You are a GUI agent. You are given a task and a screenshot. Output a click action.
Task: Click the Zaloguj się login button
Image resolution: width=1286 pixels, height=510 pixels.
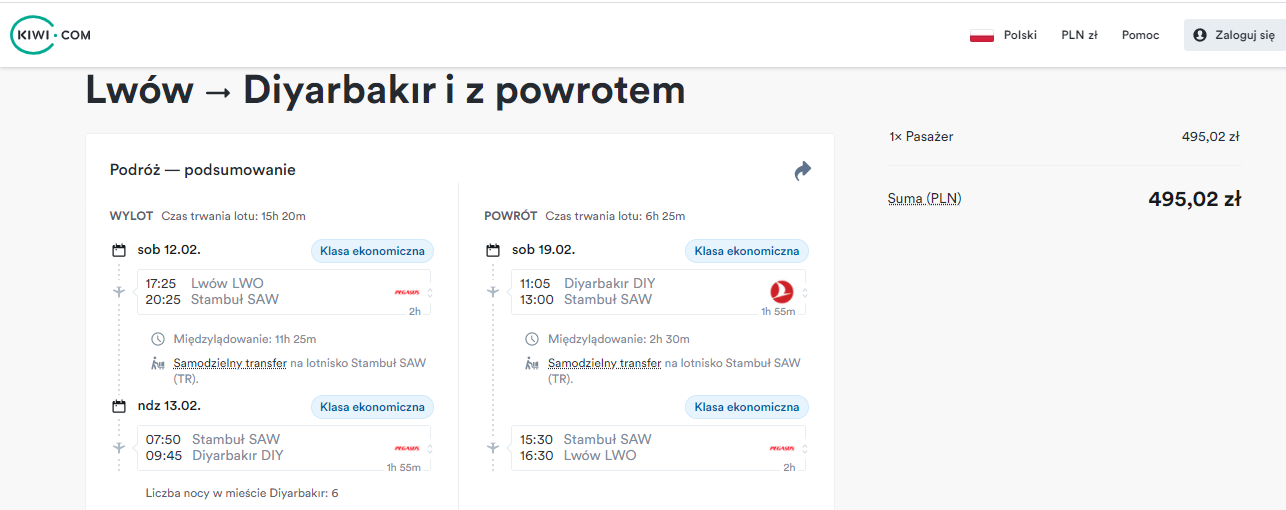[x=1234, y=35]
